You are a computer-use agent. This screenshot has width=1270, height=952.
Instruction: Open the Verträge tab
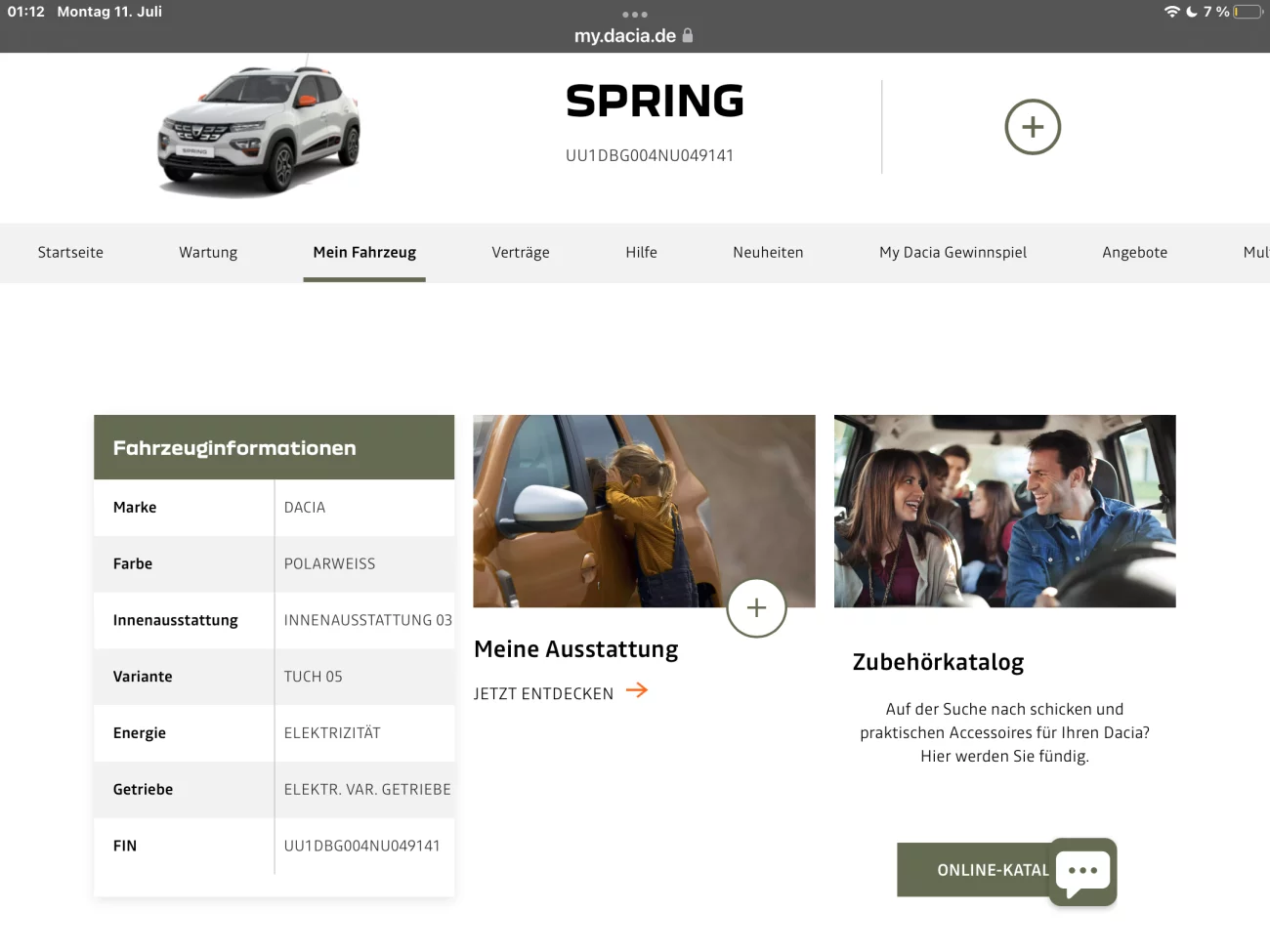521,252
